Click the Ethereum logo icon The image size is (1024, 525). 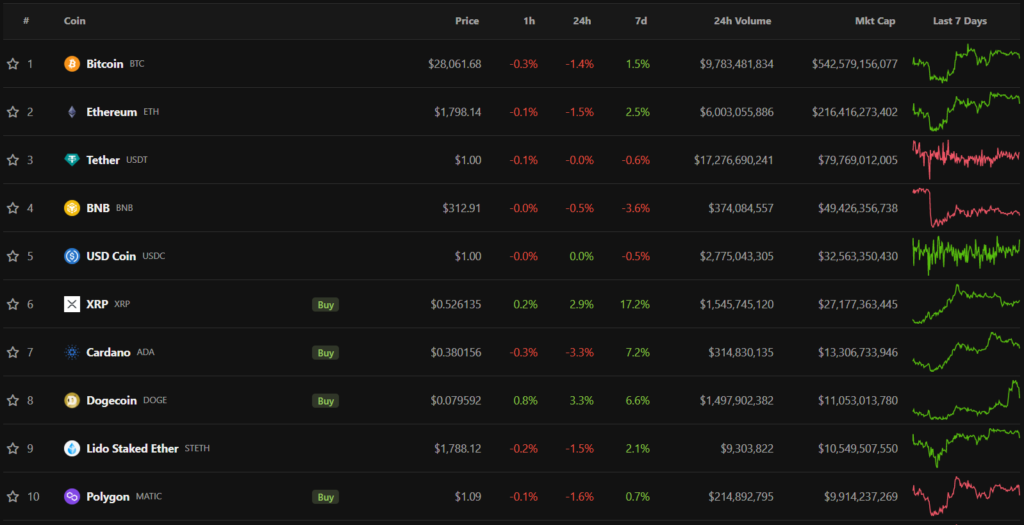click(72, 112)
